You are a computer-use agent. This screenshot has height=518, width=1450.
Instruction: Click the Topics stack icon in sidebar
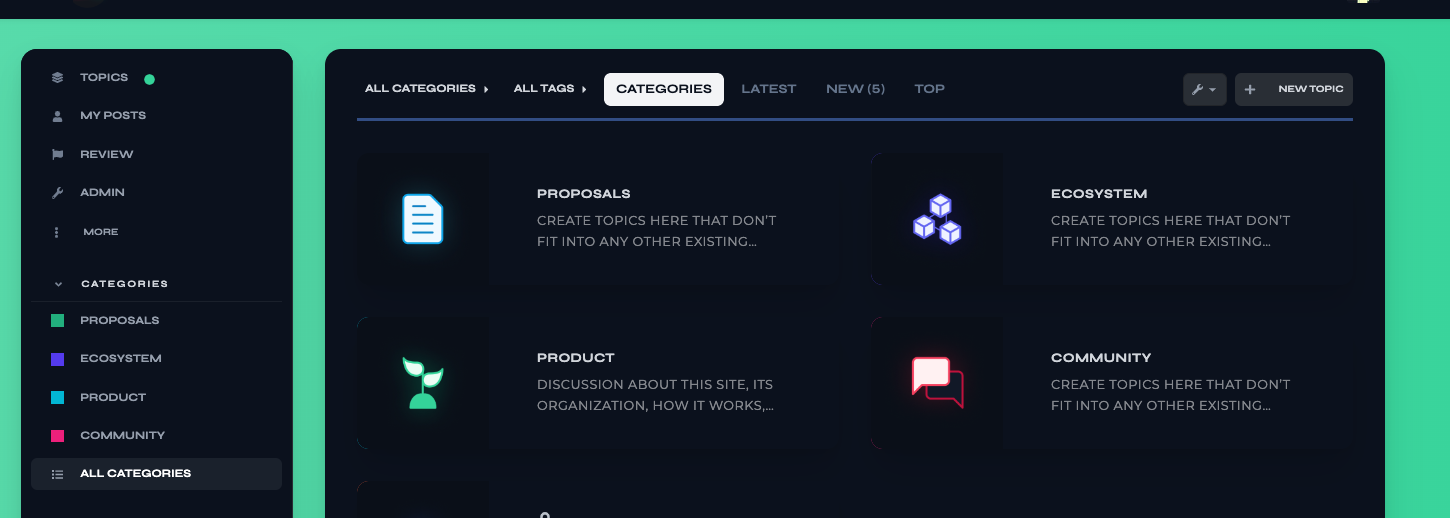click(x=58, y=78)
